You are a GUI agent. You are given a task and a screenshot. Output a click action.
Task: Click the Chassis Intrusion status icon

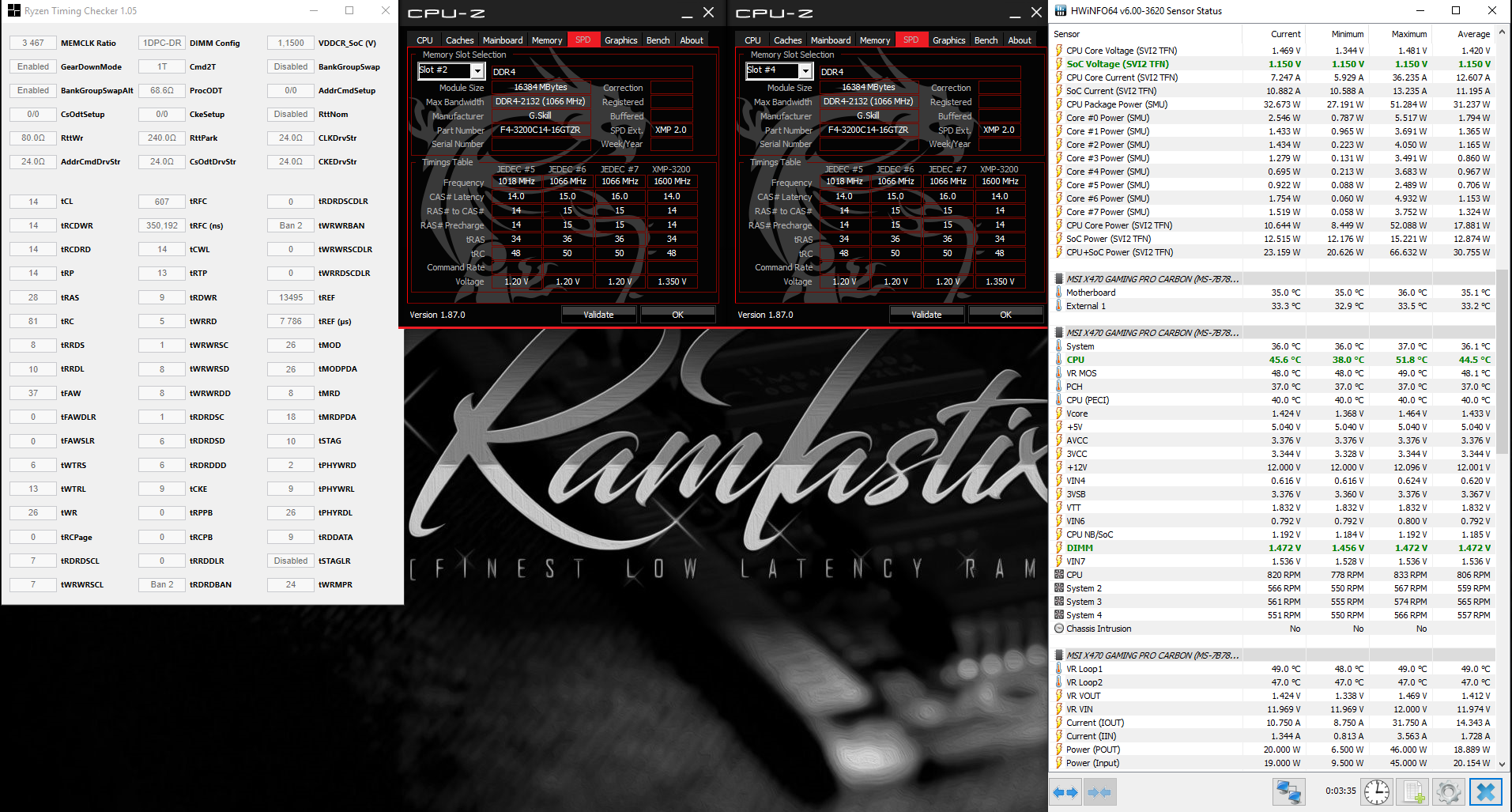click(x=1059, y=629)
